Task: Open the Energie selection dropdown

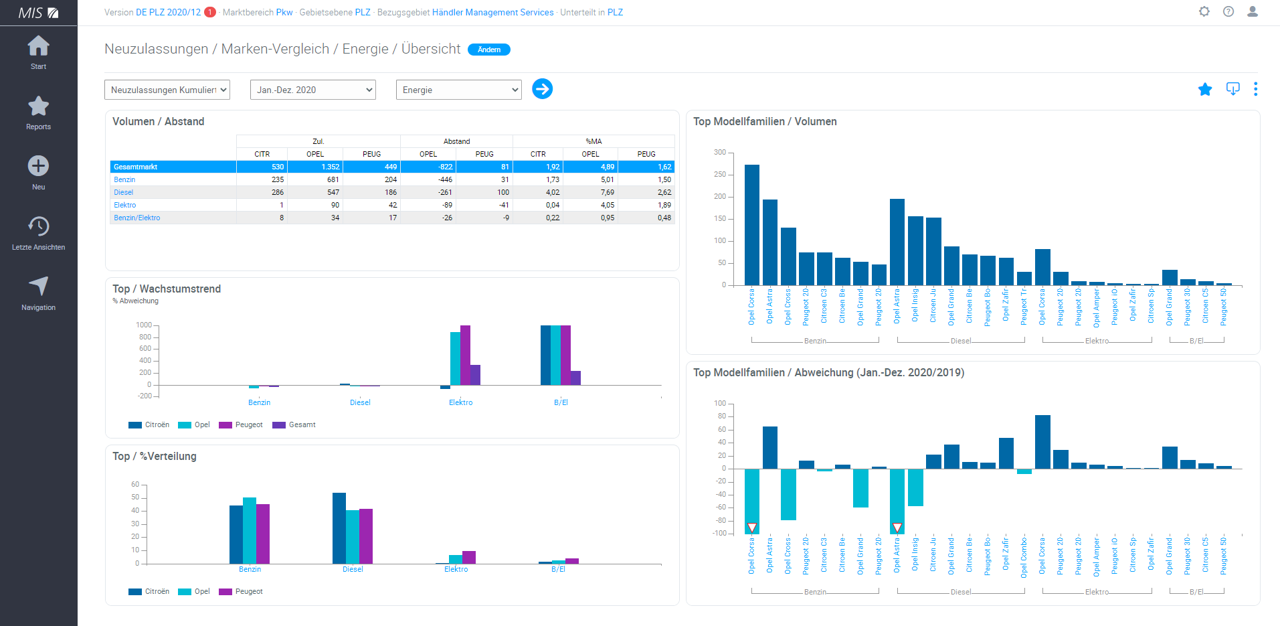Action: pyautogui.click(x=458, y=90)
